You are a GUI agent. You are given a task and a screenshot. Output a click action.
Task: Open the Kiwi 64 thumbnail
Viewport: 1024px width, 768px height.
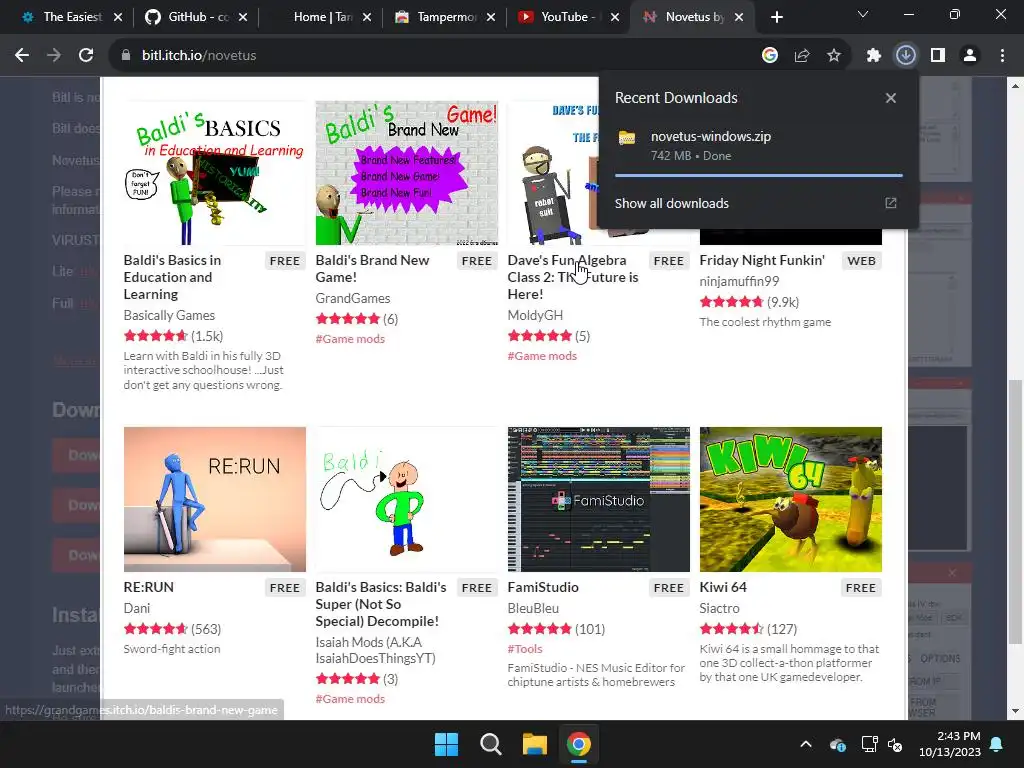tap(791, 500)
